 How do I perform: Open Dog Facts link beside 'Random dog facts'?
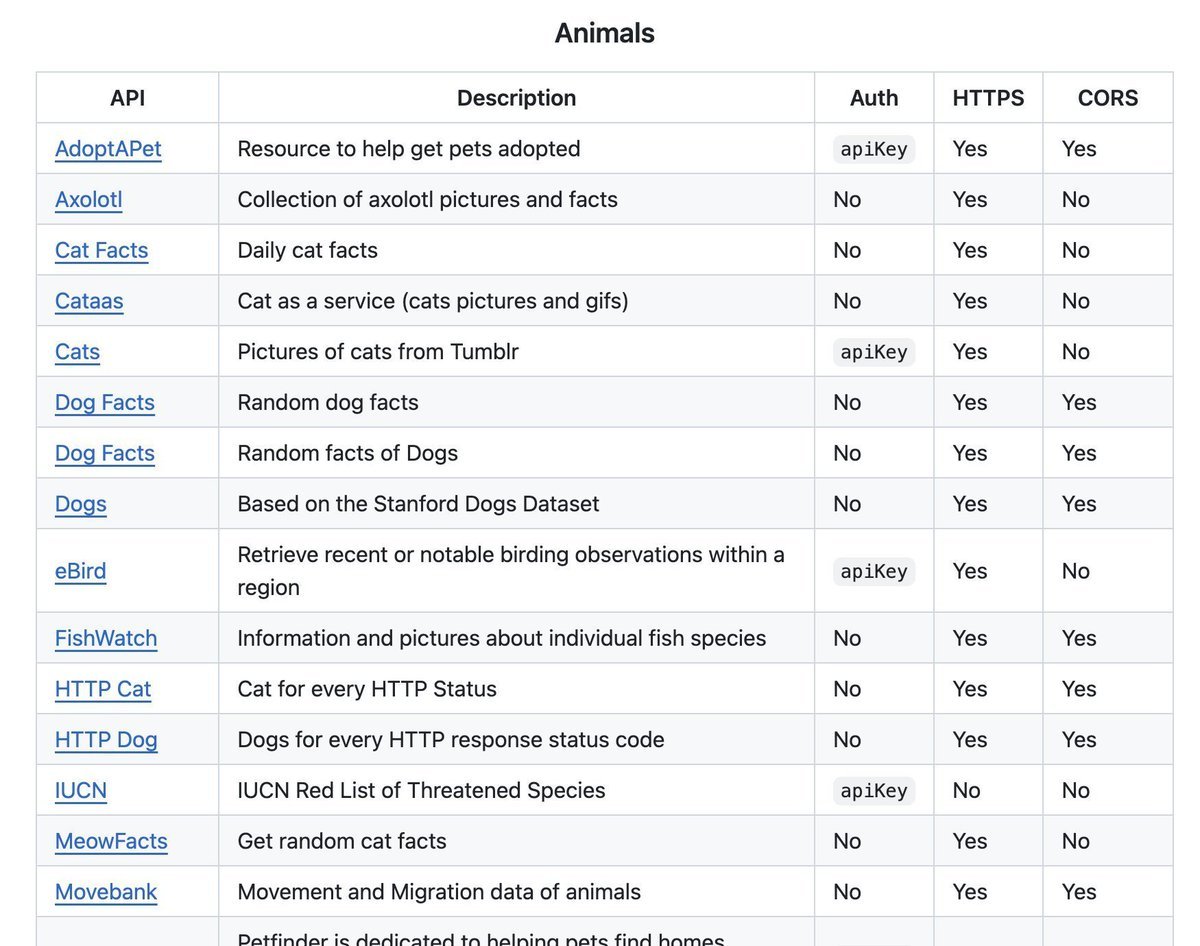pyautogui.click(x=105, y=403)
